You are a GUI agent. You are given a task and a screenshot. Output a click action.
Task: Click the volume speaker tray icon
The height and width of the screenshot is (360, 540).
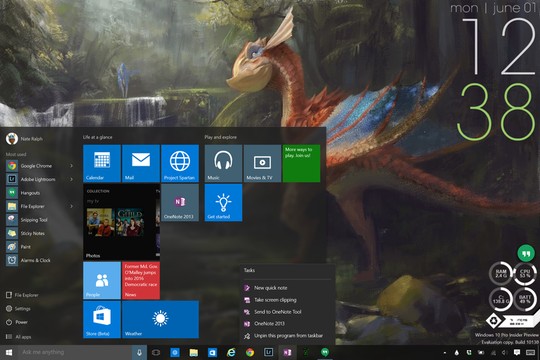[504, 353]
